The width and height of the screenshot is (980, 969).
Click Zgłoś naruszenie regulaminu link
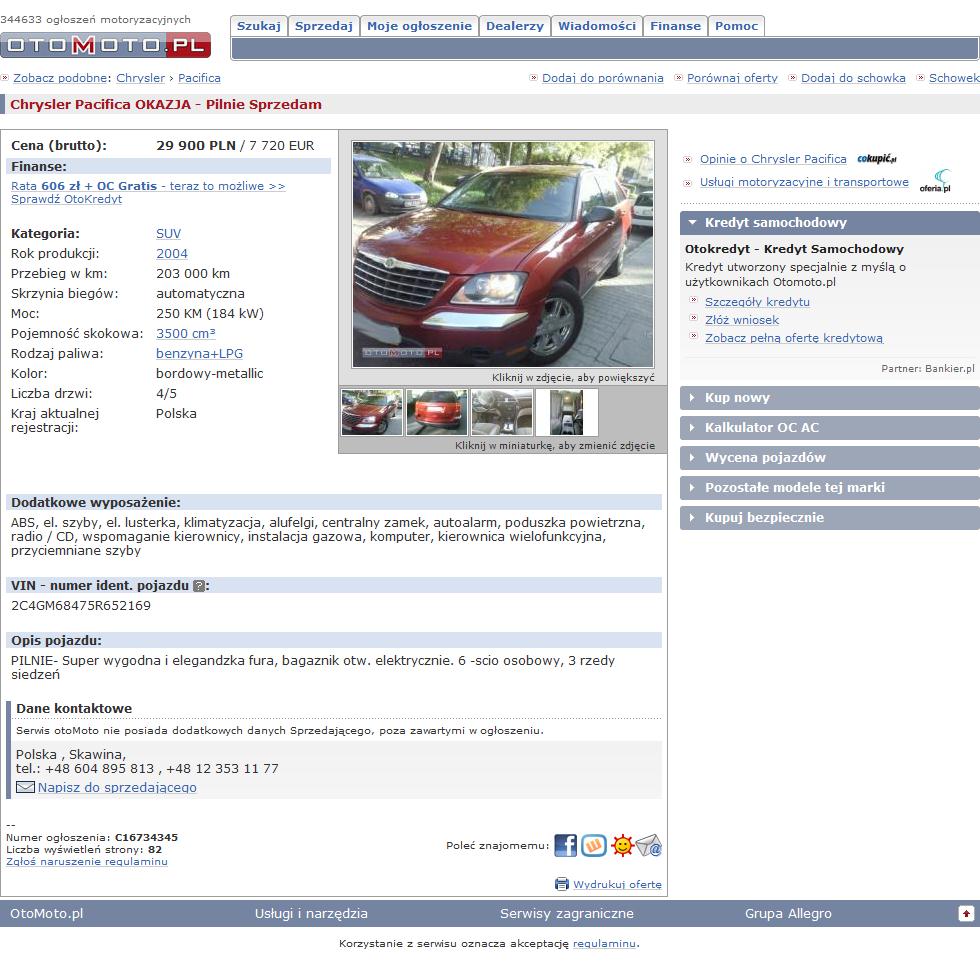click(x=87, y=861)
